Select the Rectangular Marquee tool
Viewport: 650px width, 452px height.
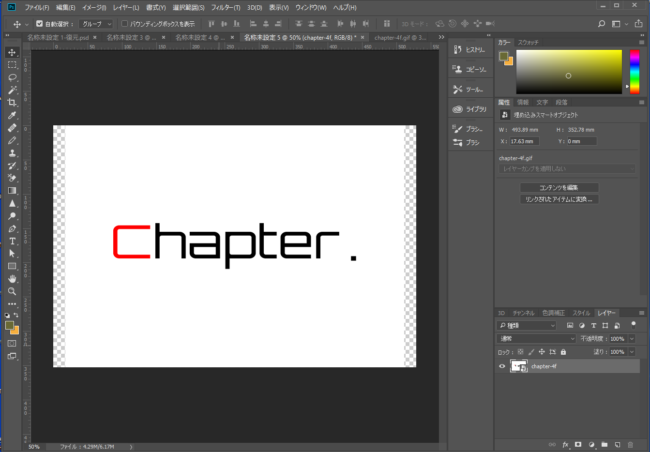(x=12, y=65)
